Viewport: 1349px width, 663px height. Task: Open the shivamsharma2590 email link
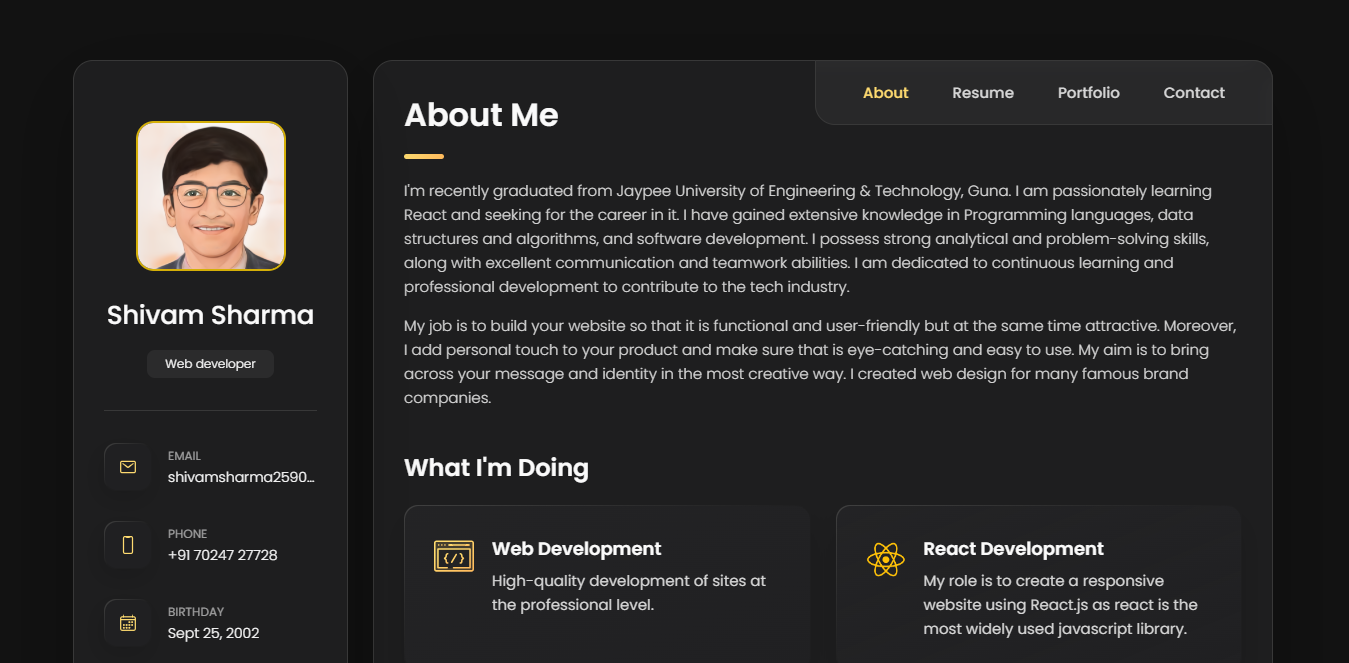pos(242,477)
